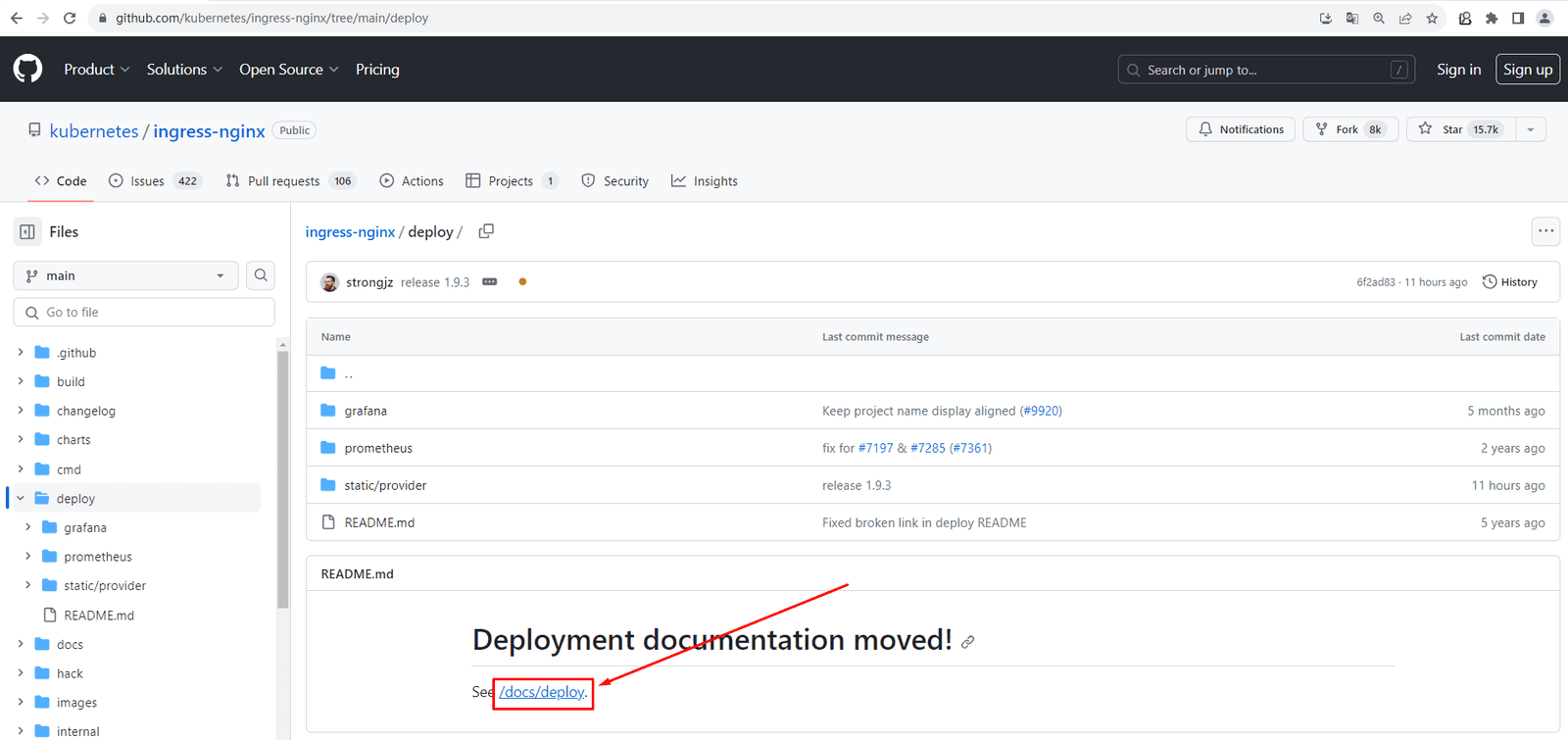Click the install app icon in the address bar
This screenshot has height=740, width=1568.
[1326, 18]
